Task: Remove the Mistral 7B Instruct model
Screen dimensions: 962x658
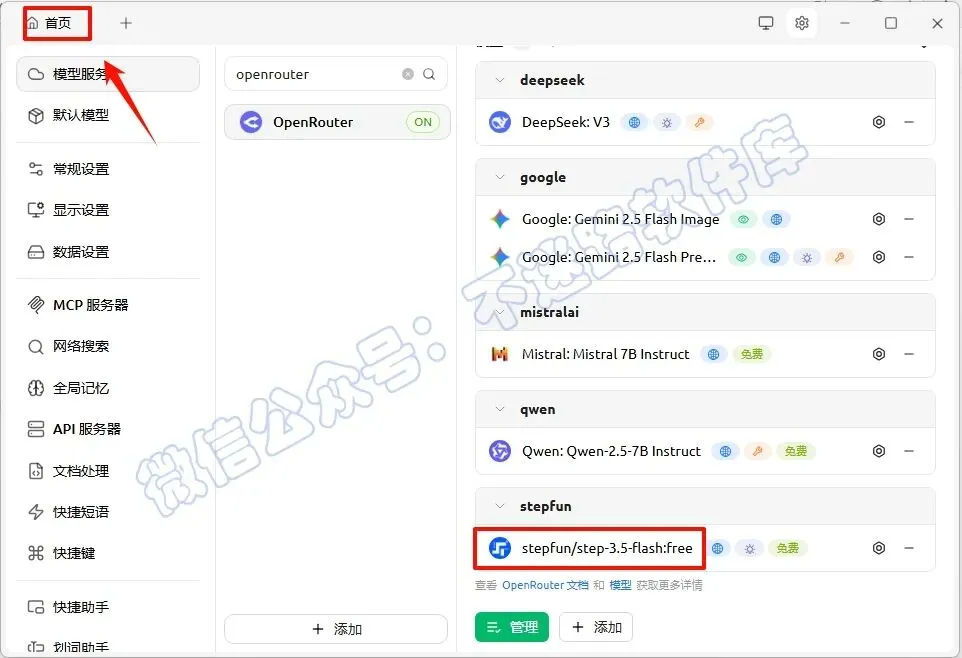Action: [x=909, y=354]
